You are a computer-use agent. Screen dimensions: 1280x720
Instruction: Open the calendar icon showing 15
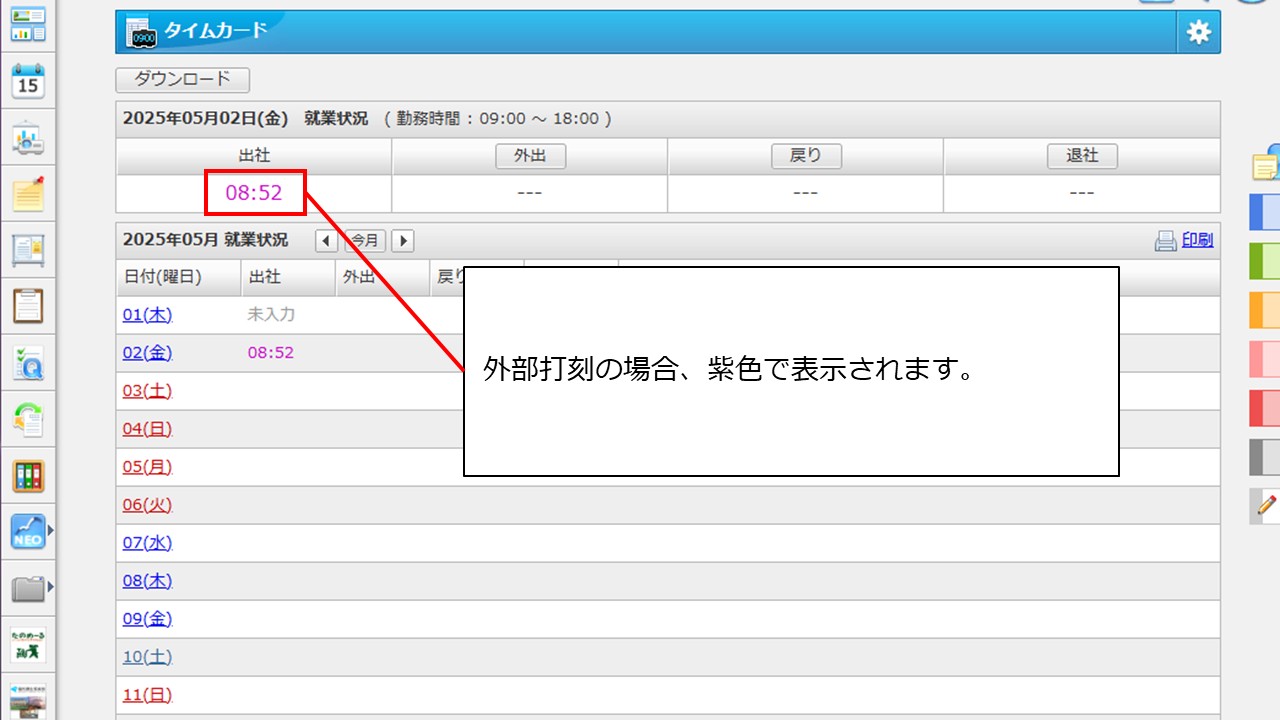pyautogui.click(x=28, y=81)
